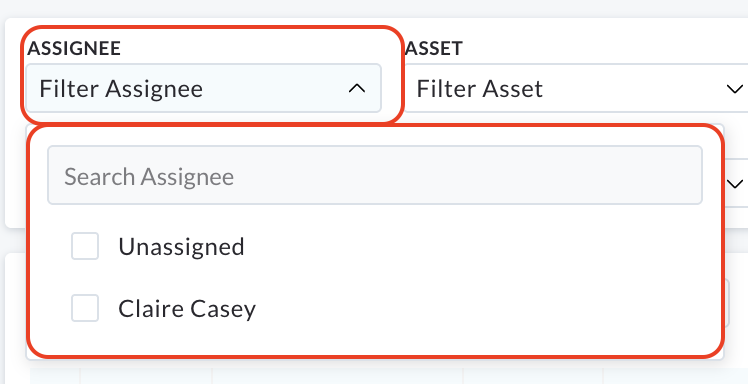Click the partially hidden chevron below Filter Asset

(737, 184)
